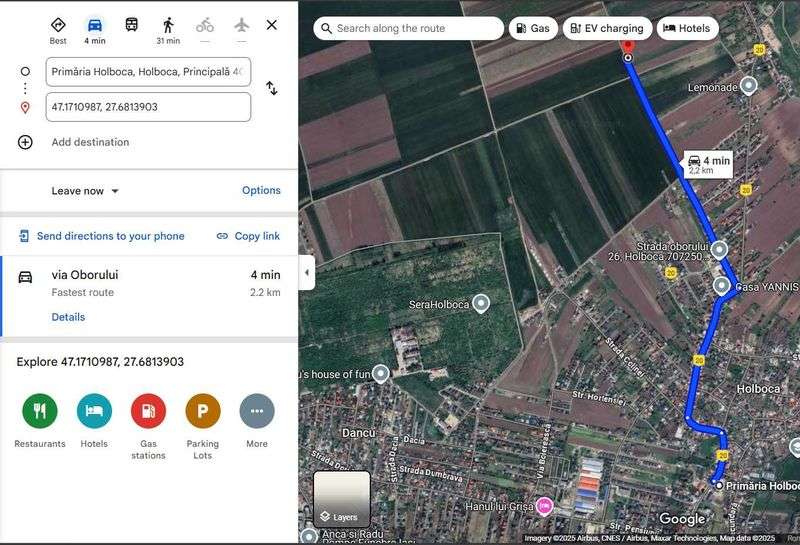
Task: Click the SeraHolboca place marker
Action: click(481, 303)
